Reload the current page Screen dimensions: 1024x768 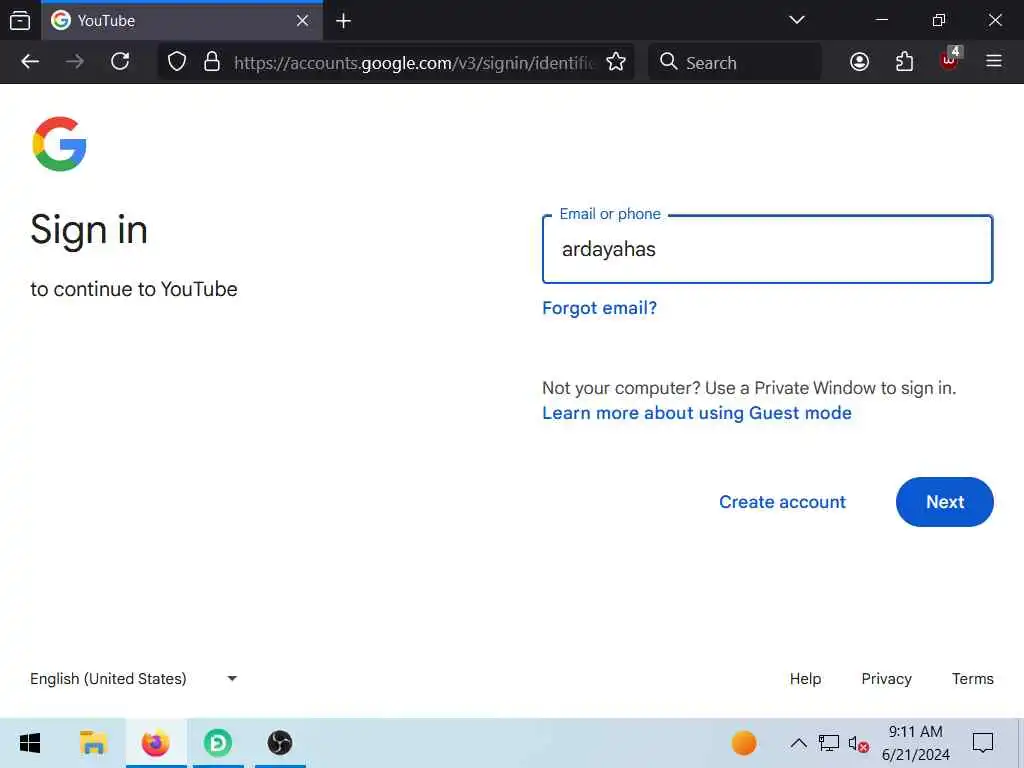pos(120,62)
